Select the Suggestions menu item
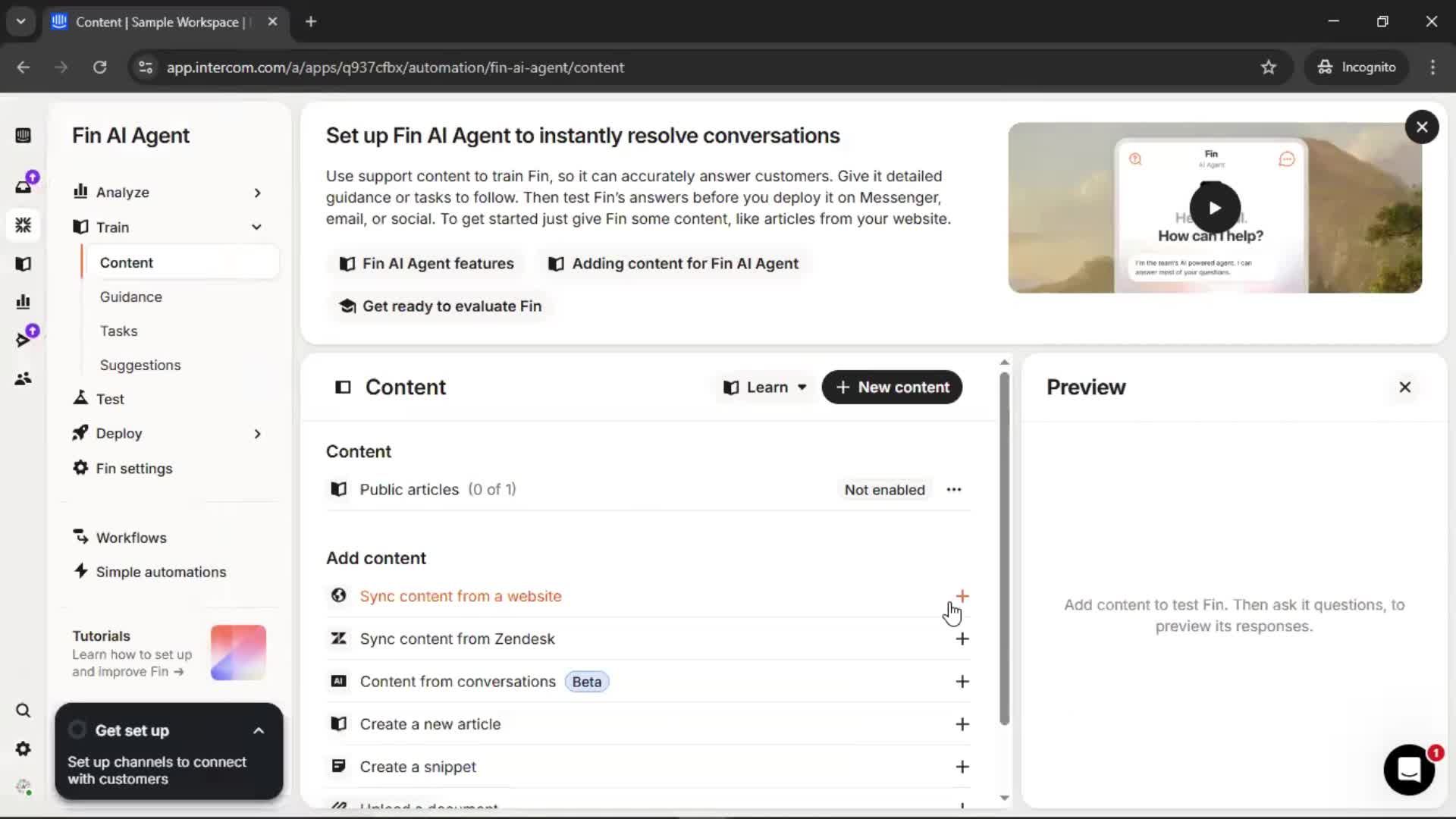 [140, 365]
